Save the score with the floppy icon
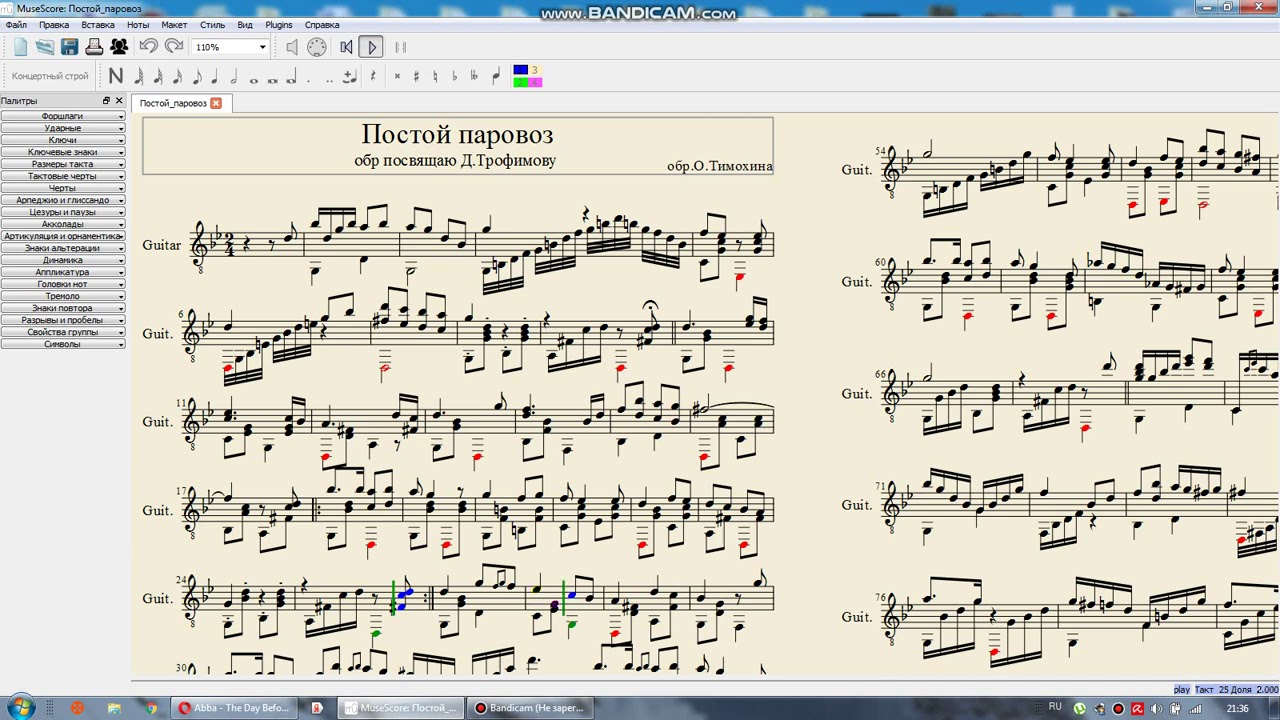 click(69, 47)
